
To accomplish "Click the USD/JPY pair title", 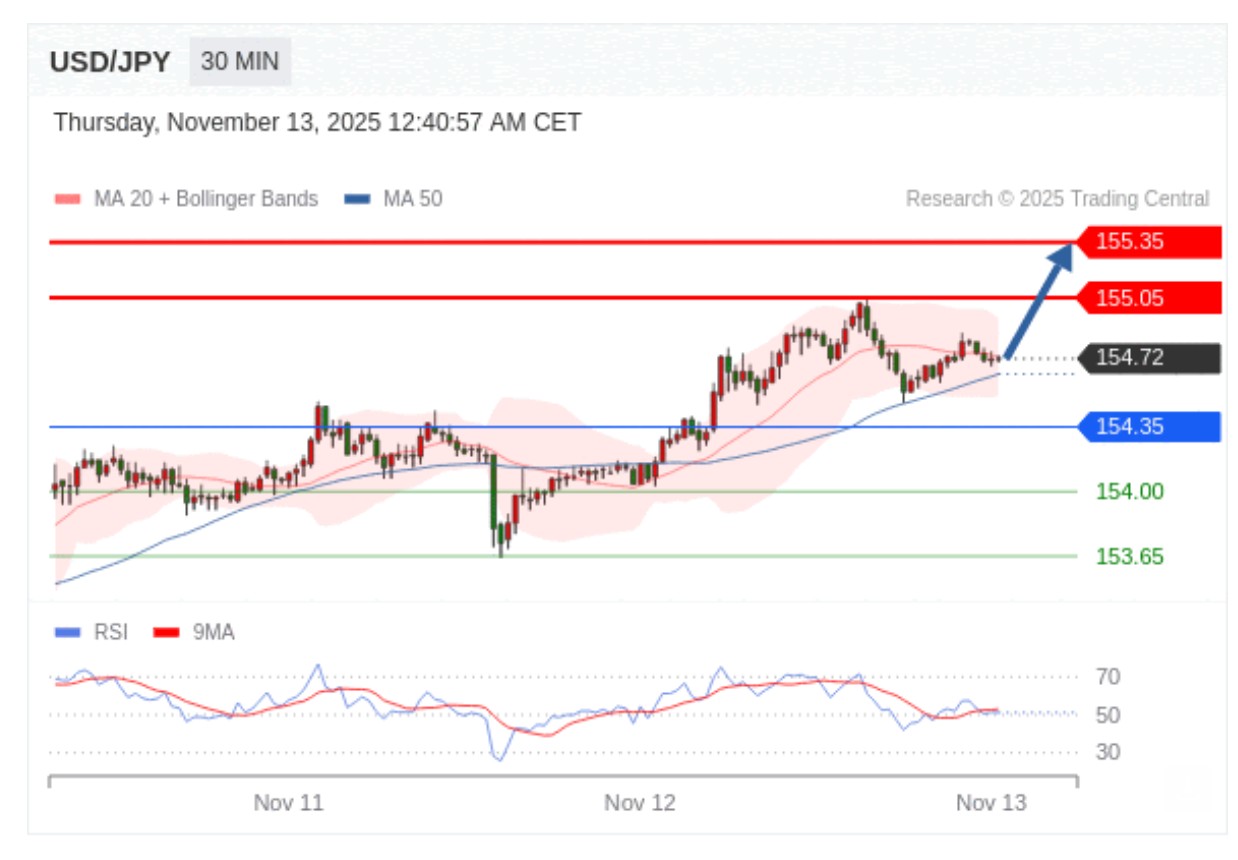I will (110, 62).
